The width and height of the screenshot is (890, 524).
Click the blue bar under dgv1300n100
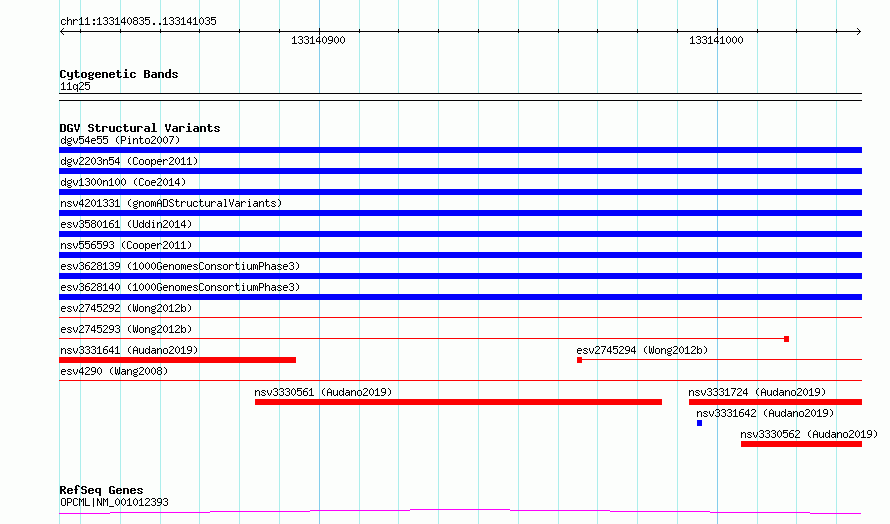click(460, 192)
